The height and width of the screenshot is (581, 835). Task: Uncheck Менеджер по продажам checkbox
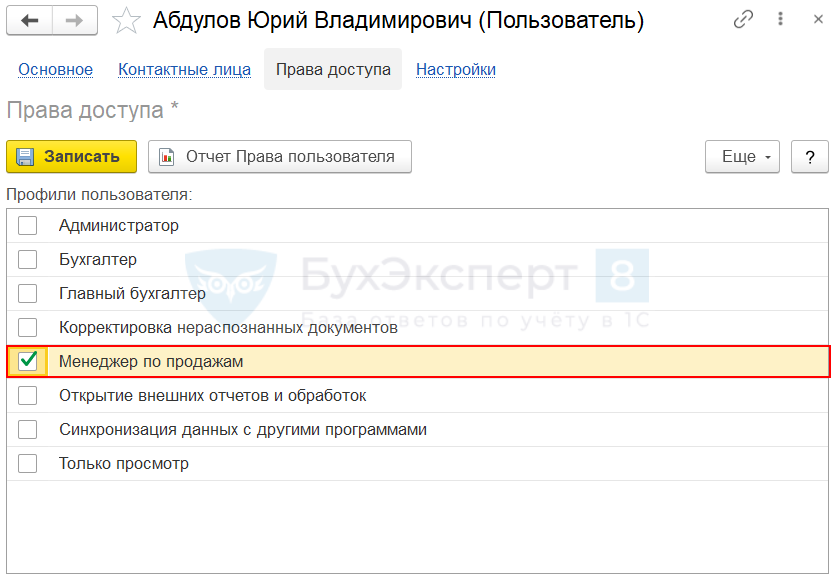point(28,361)
